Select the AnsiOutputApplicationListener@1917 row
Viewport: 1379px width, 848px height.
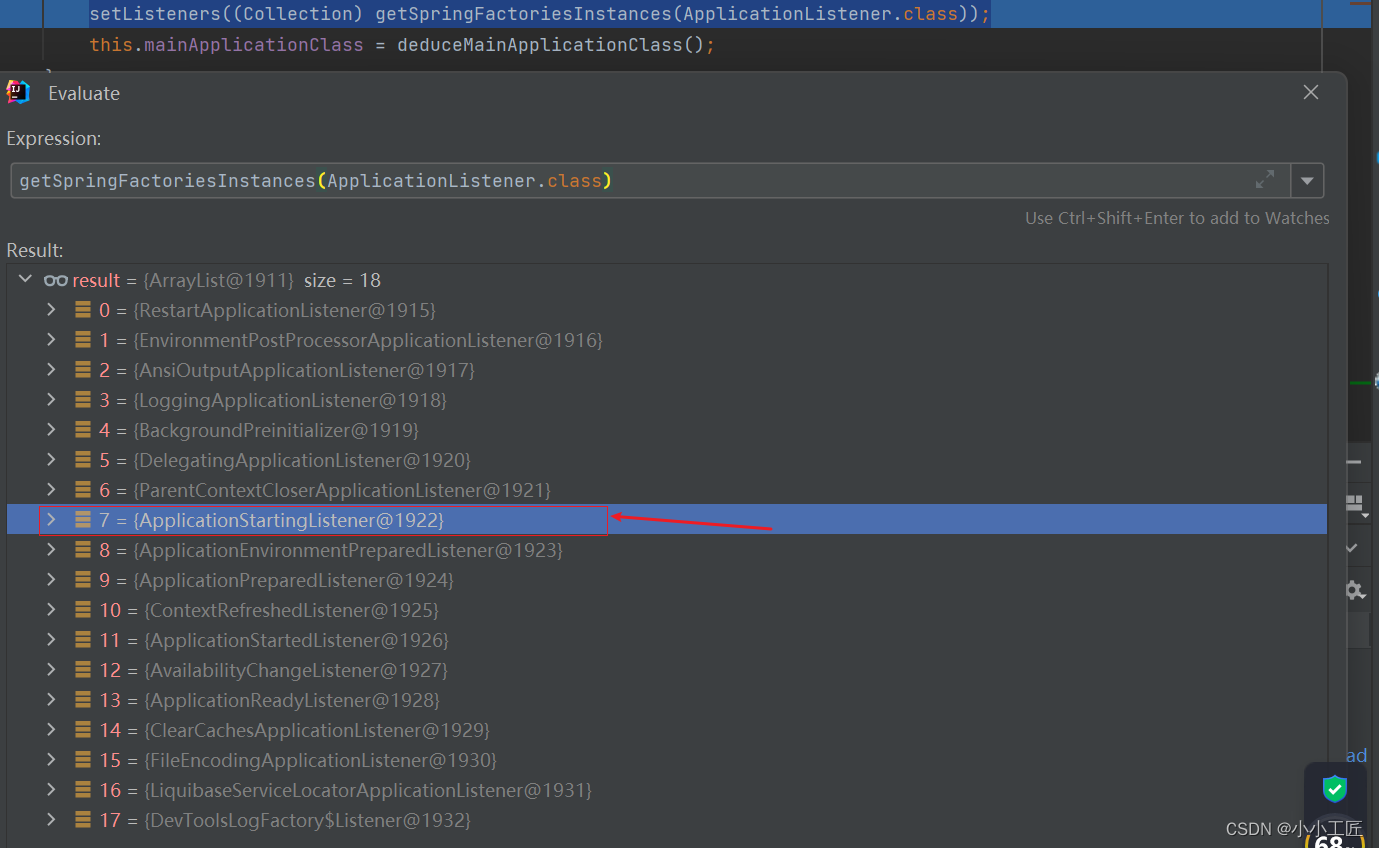667,370
